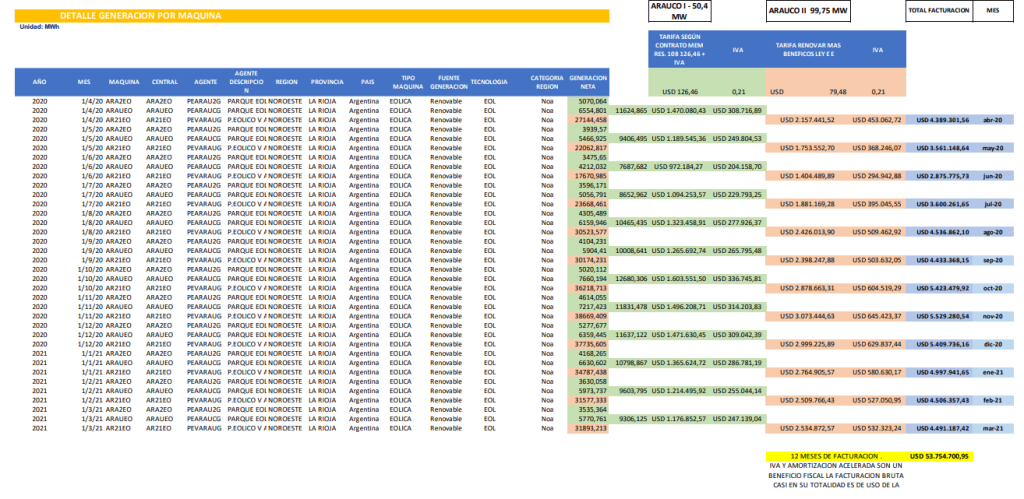Select the TARIFA RENOVAR MAS BENEFICOS header
The width and height of the screenshot is (1024, 499).
(x=808, y=50)
